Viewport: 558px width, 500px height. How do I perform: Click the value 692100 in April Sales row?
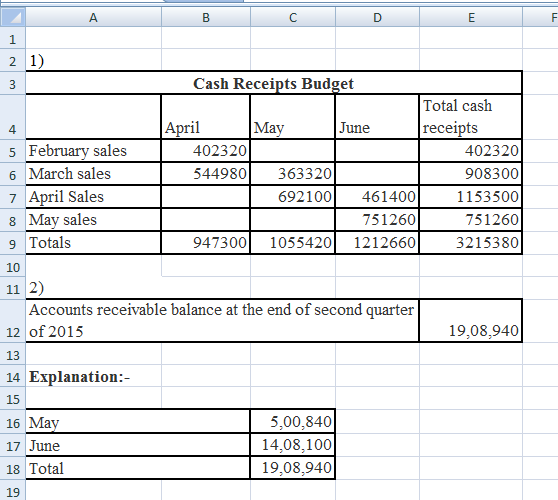coord(293,196)
